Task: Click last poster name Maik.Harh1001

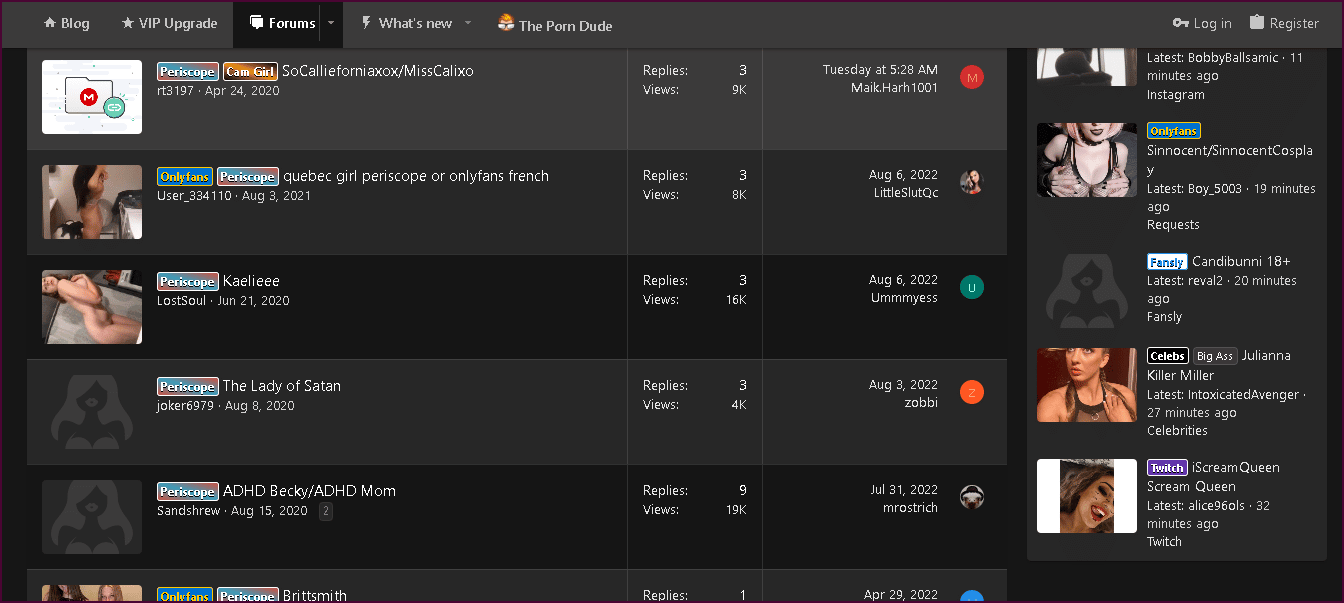Action: (894, 88)
